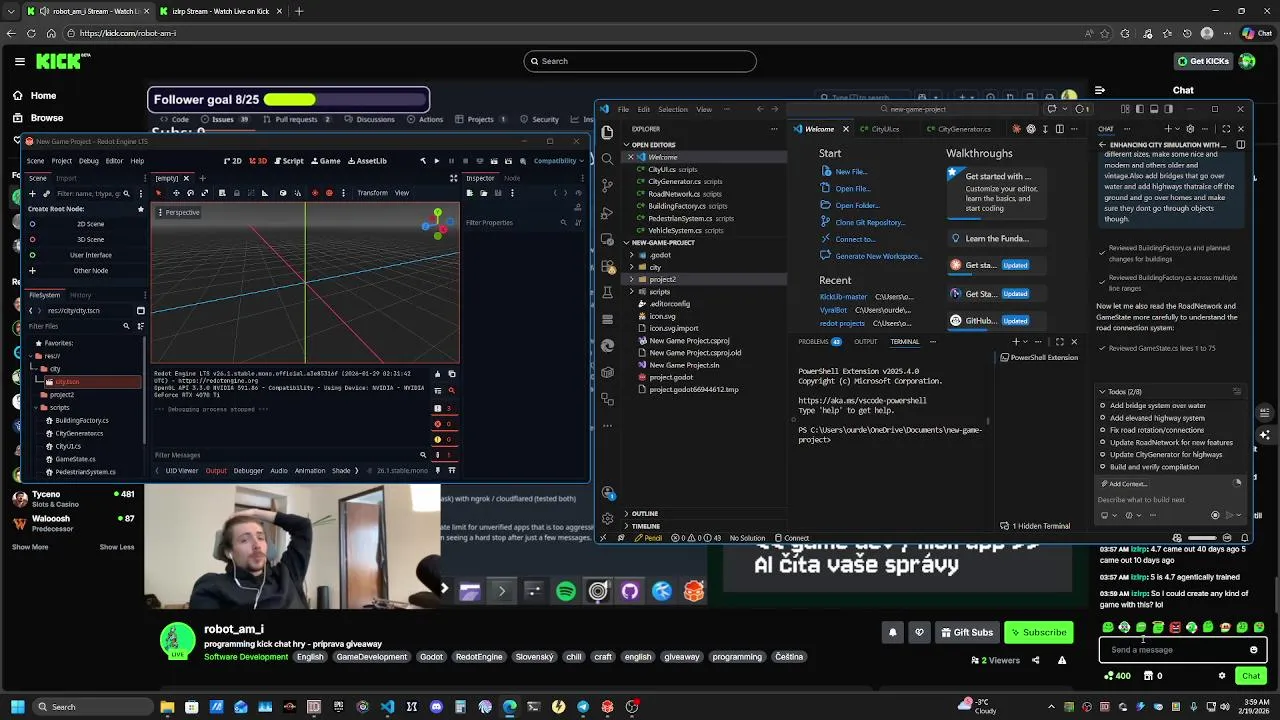Toggle 'Fix road rotation/connections' todo circle

point(1103,430)
